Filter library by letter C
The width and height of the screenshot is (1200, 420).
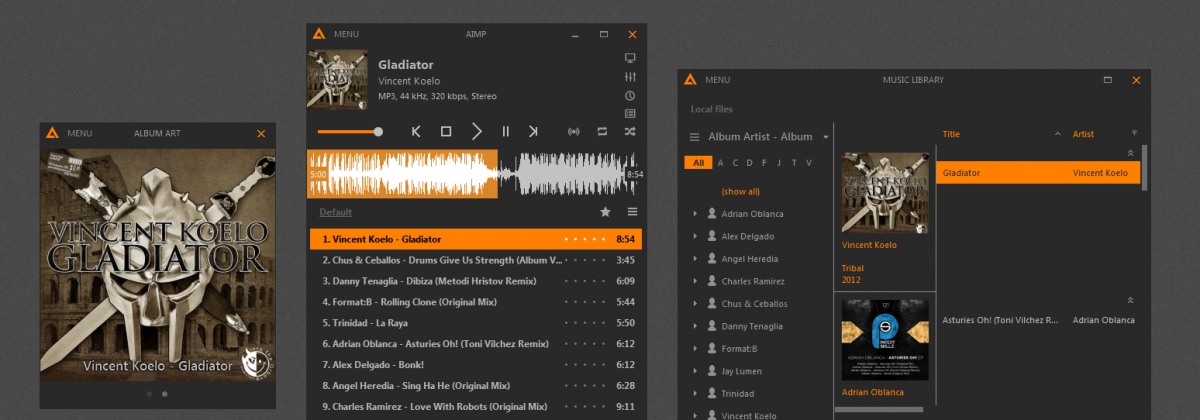pos(735,163)
